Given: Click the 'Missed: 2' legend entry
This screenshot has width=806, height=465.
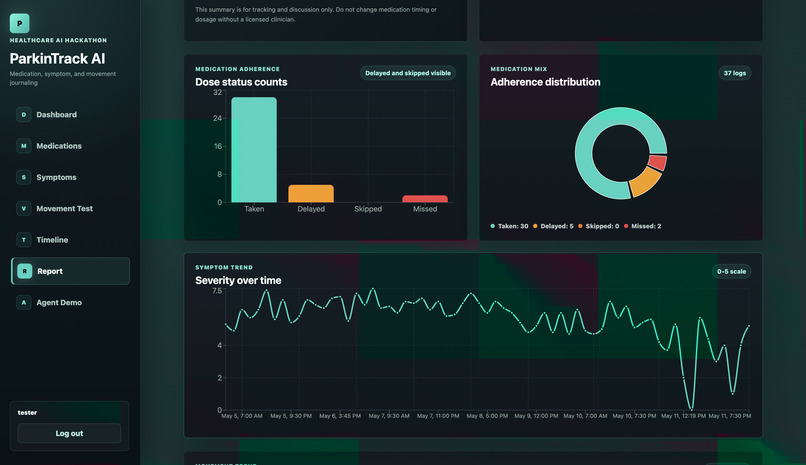Looking at the screenshot, I should (x=643, y=226).
